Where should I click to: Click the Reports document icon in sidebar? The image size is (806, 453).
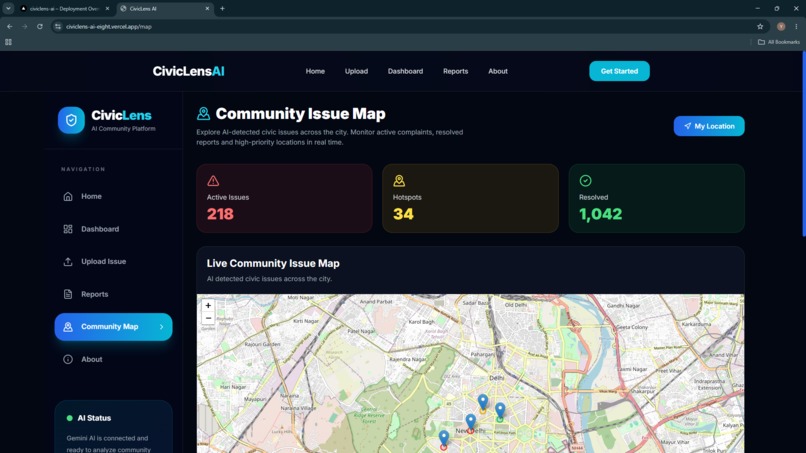tap(68, 294)
